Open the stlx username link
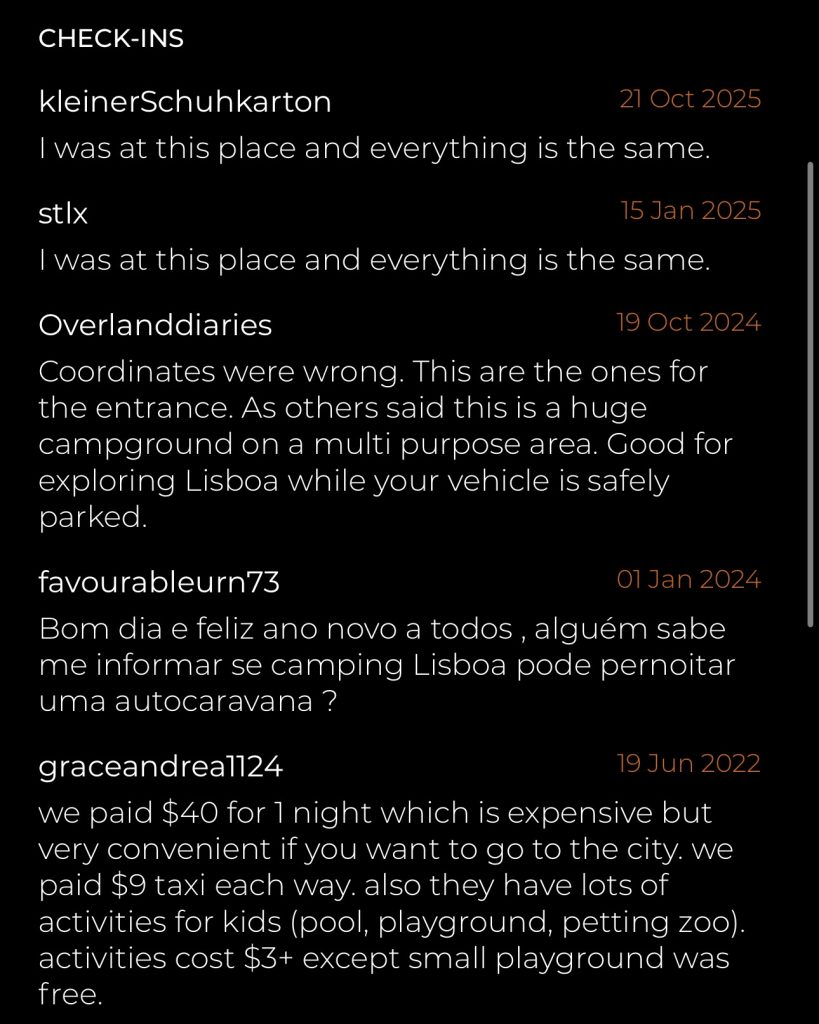The image size is (819, 1024). (x=63, y=214)
